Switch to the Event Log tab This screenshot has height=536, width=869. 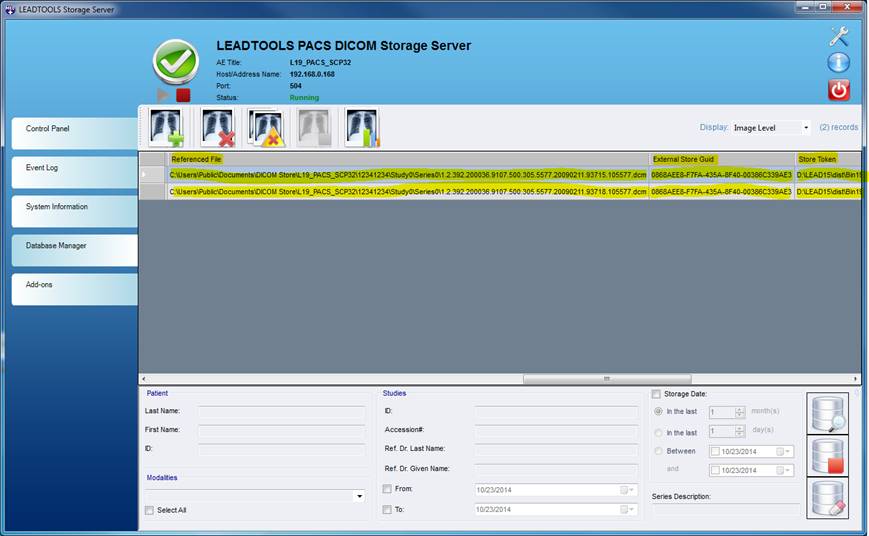tap(74, 168)
